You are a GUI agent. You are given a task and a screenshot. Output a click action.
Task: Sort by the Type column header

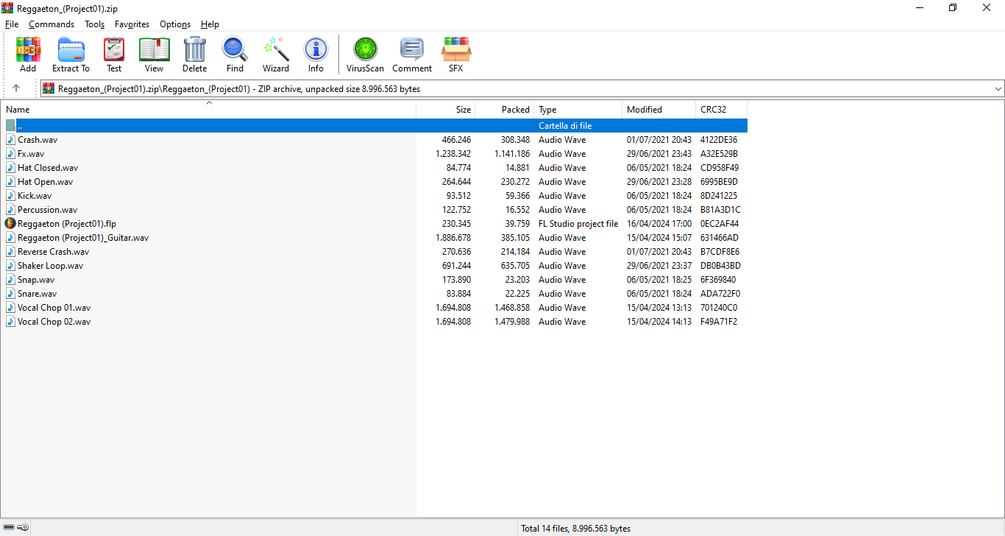click(578, 110)
